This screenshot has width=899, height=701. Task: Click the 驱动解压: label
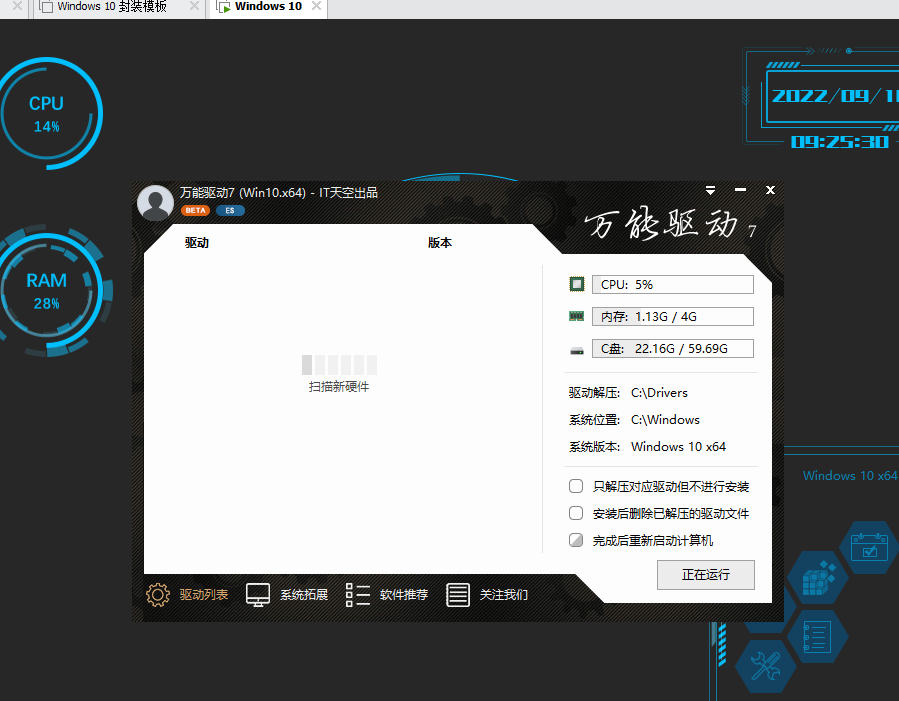pyautogui.click(x=595, y=393)
